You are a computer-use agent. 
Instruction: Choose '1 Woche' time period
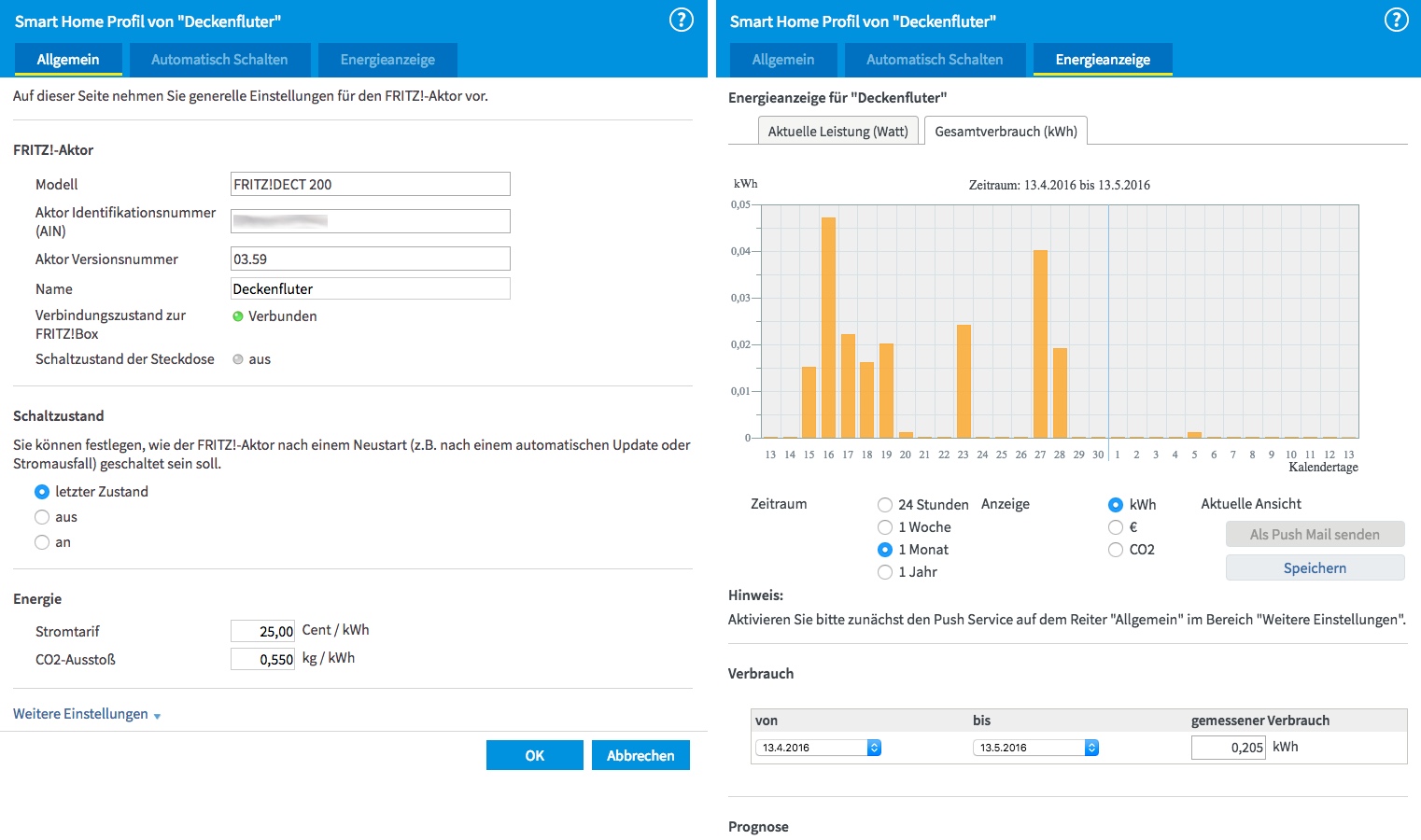click(x=885, y=527)
